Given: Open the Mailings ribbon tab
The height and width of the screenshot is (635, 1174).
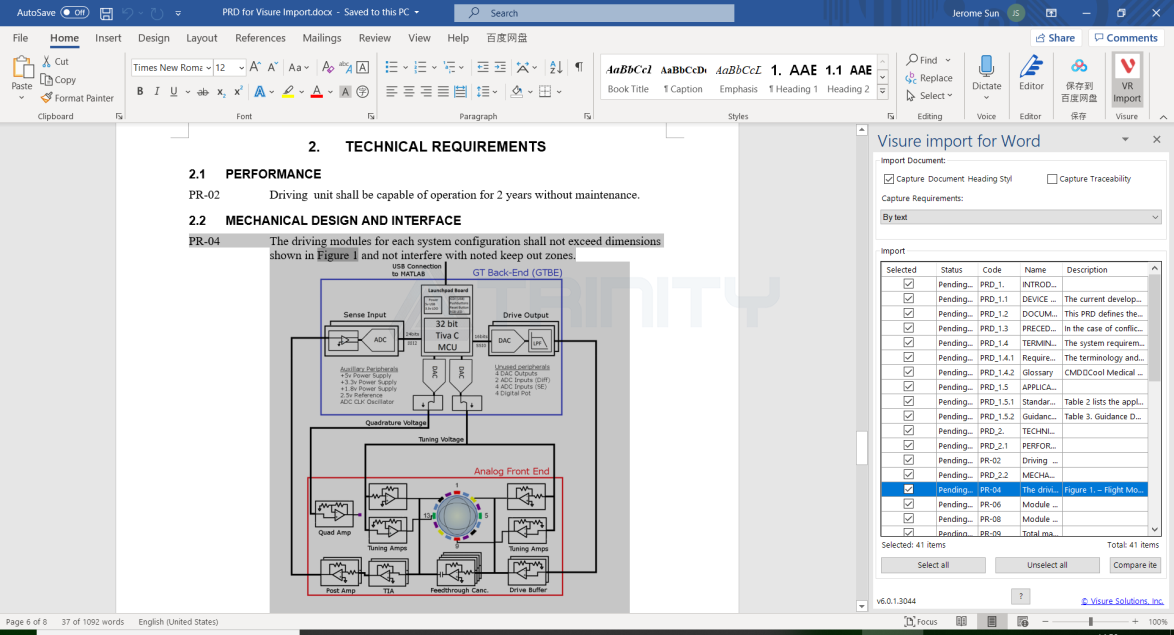Looking at the screenshot, I should (322, 38).
